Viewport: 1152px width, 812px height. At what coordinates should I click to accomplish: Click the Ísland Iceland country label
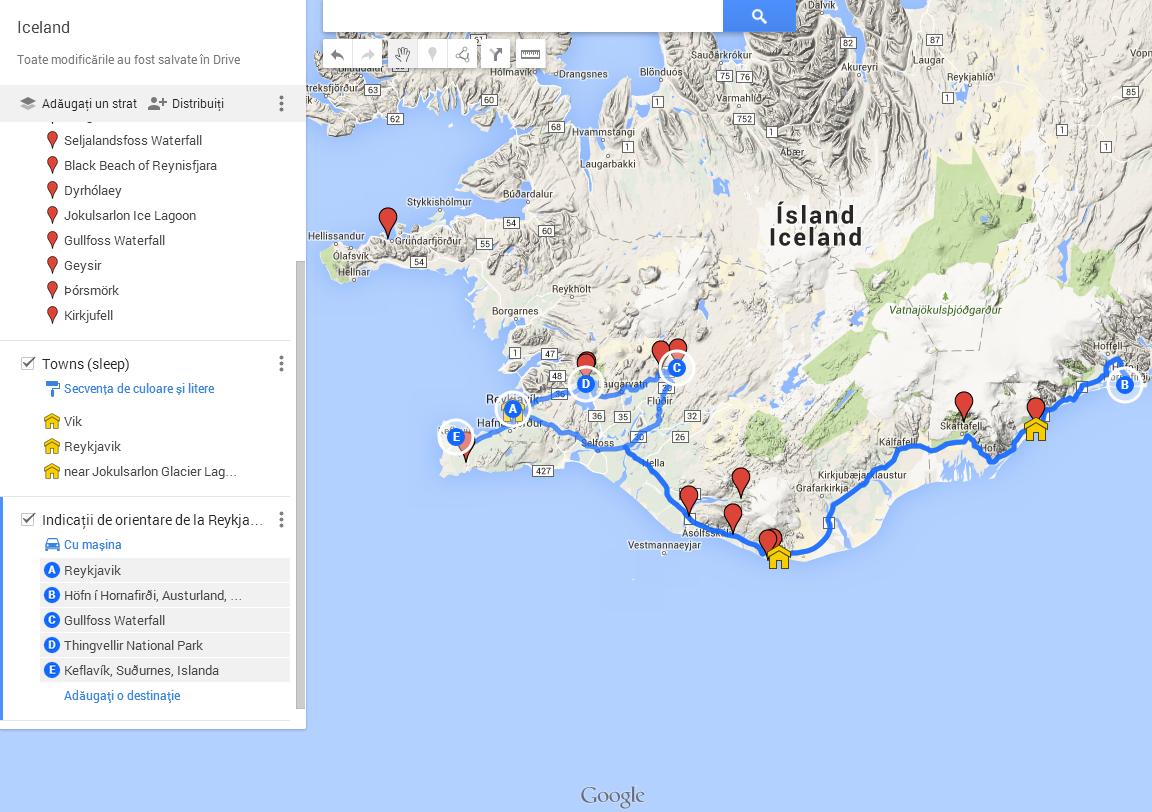pyautogui.click(x=816, y=226)
